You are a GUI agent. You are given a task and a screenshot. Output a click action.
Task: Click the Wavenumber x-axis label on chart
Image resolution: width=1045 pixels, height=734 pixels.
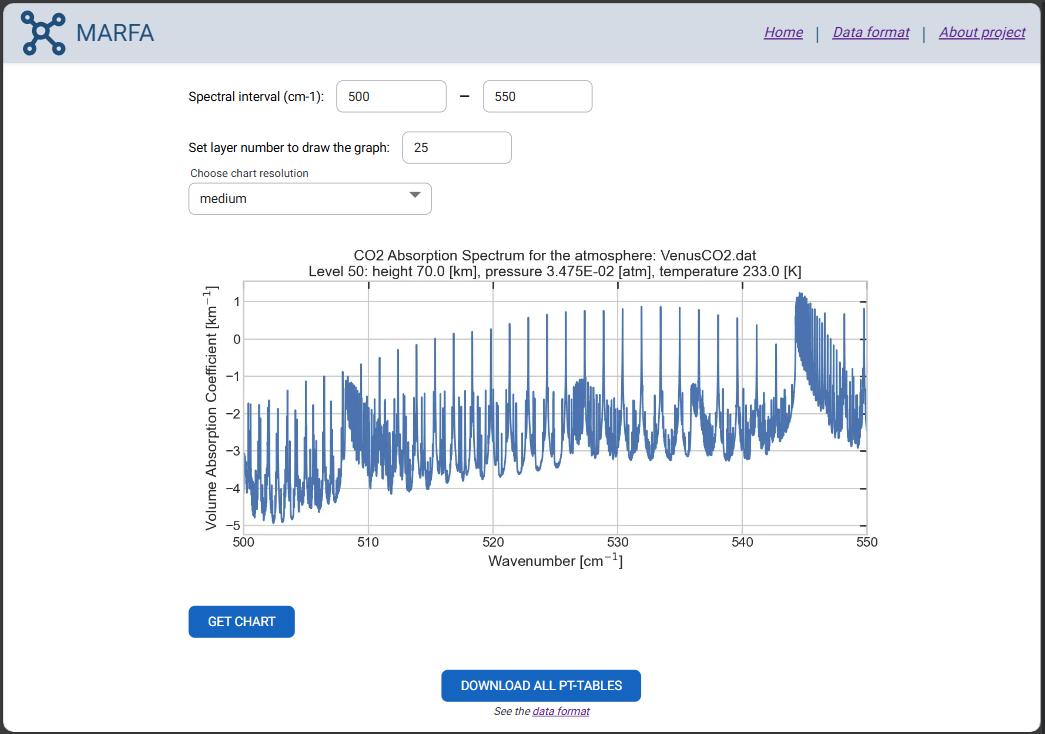click(555, 561)
